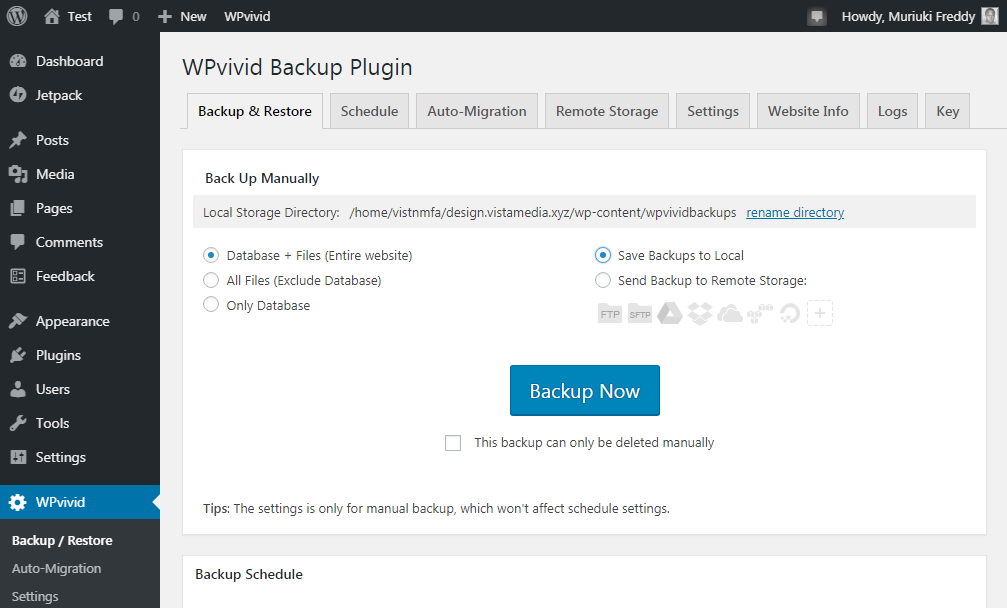Select the SFTP remote storage icon
This screenshot has width=1007, height=608.
(x=640, y=313)
